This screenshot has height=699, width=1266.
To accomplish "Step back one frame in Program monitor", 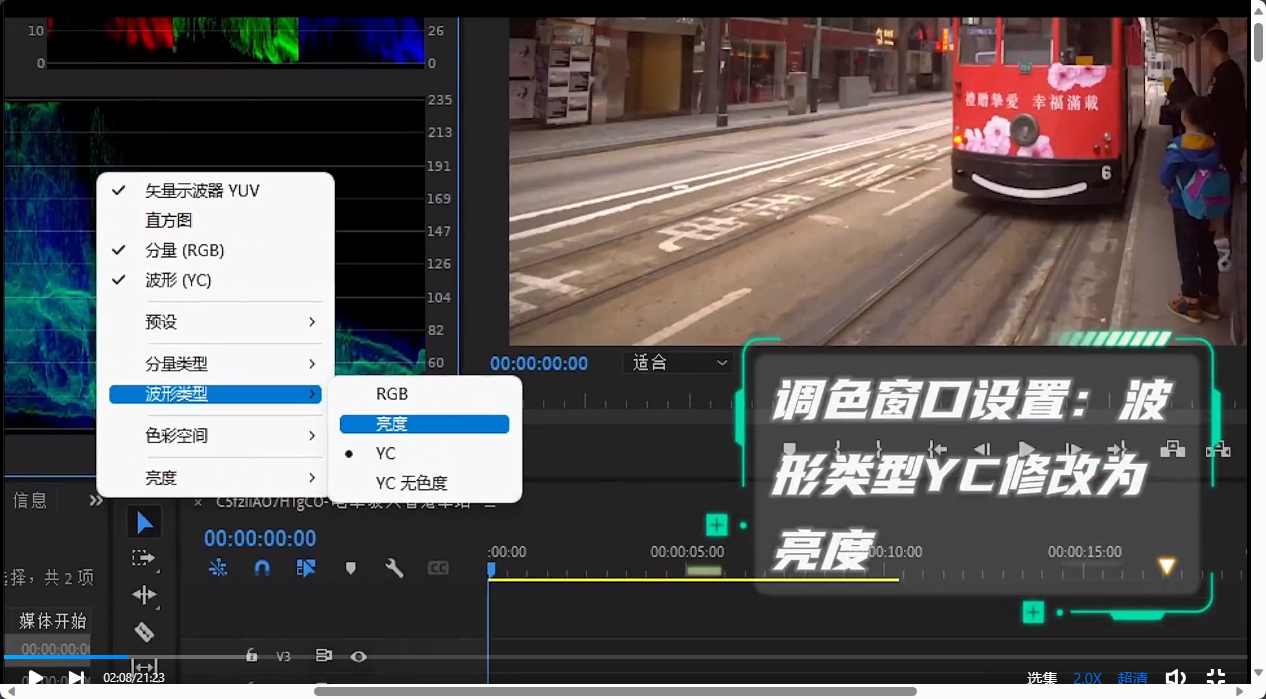I will point(982,449).
